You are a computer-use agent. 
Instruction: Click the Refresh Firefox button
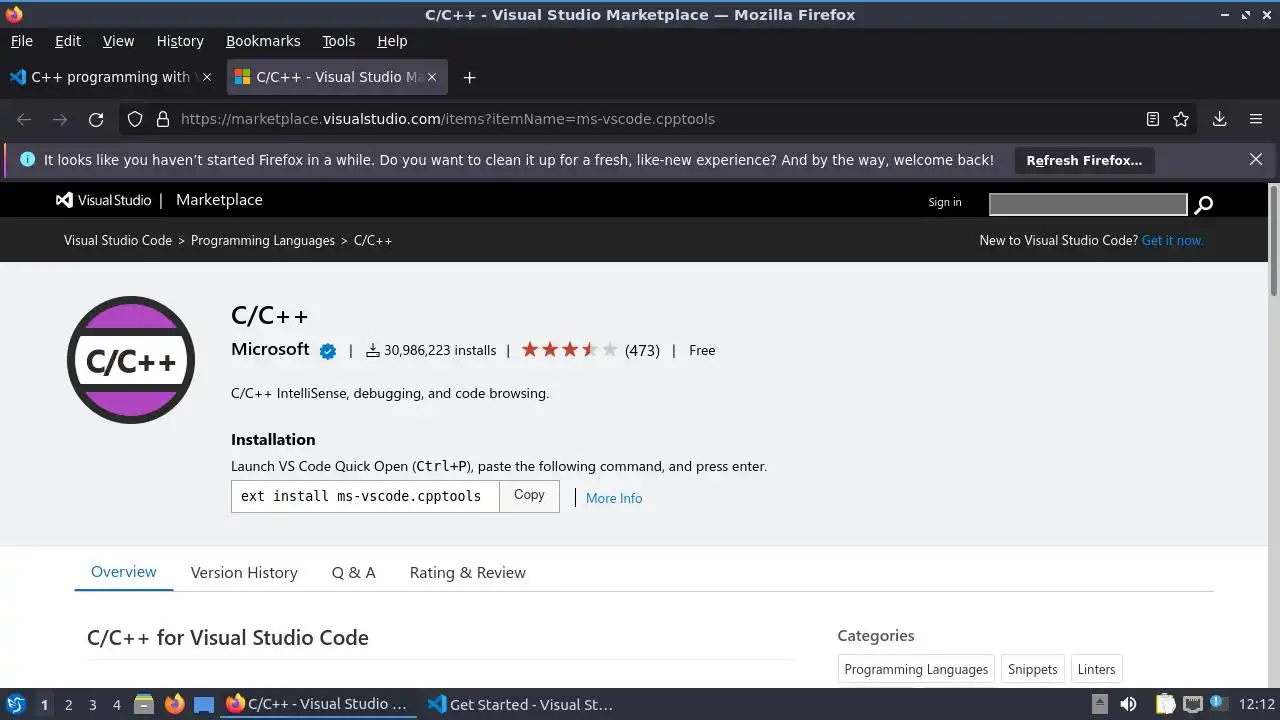(1084, 160)
